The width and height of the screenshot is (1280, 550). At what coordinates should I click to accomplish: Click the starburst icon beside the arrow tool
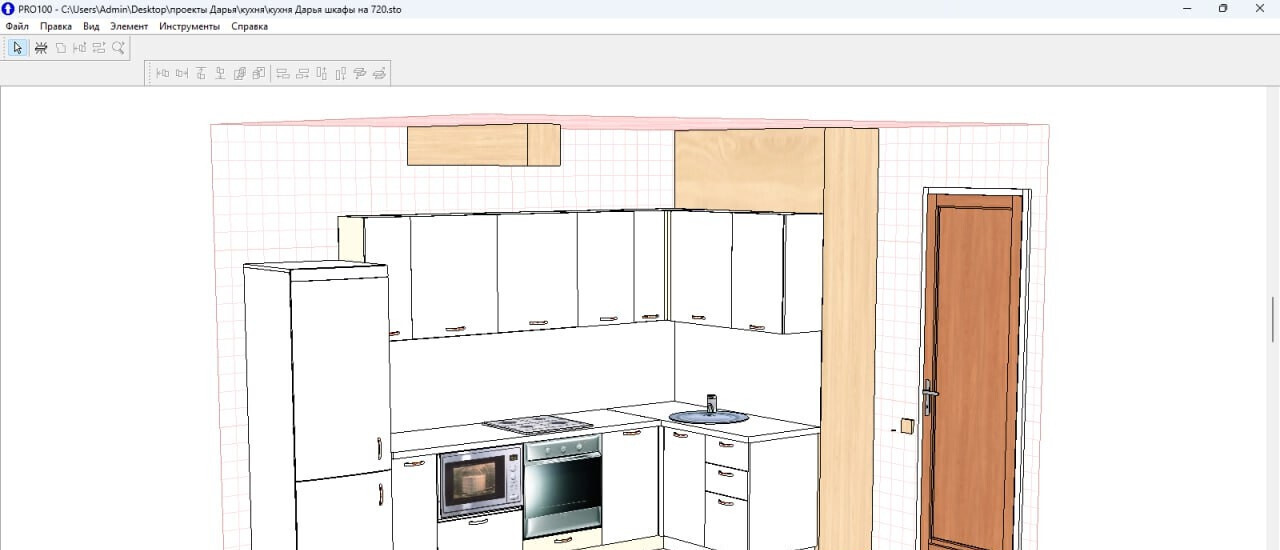41,48
